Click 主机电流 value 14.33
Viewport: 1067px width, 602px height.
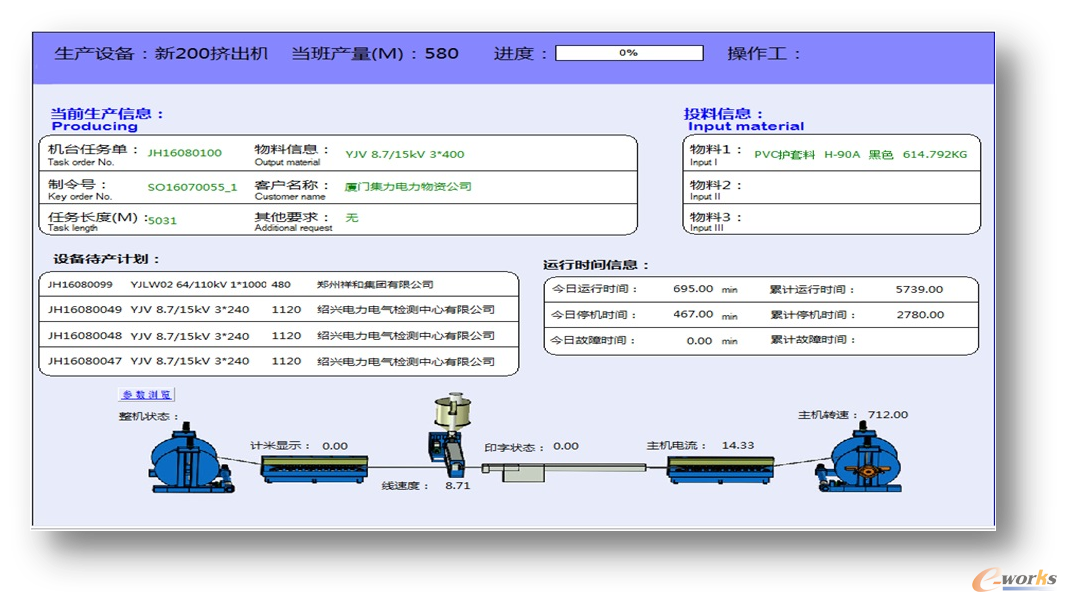pyautogui.click(x=738, y=445)
